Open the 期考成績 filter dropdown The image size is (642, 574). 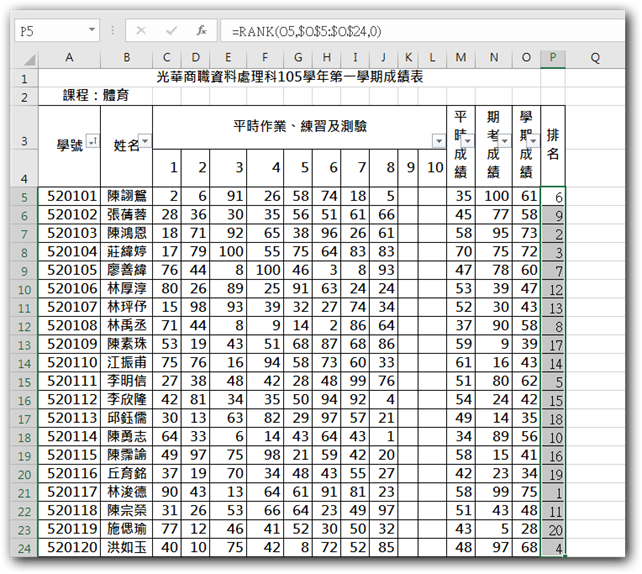[x=504, y=141]
